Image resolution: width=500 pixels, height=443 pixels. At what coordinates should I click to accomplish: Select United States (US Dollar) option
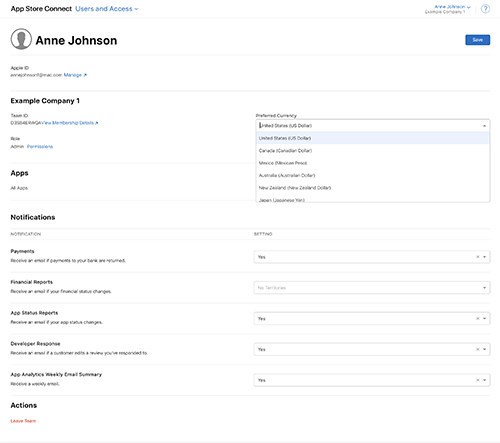tap(373, 138)
